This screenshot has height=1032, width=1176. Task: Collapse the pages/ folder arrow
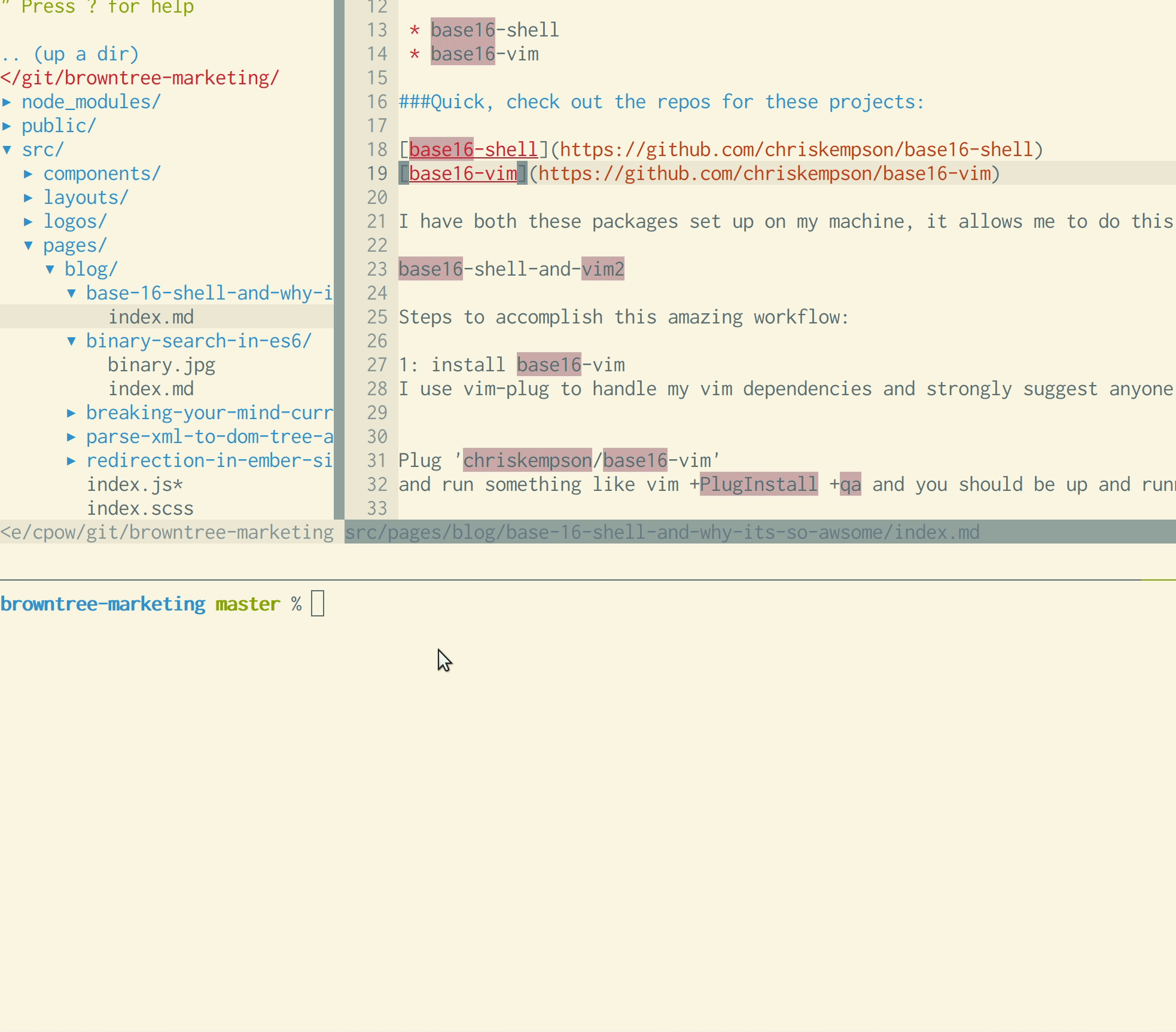point(28,246)
